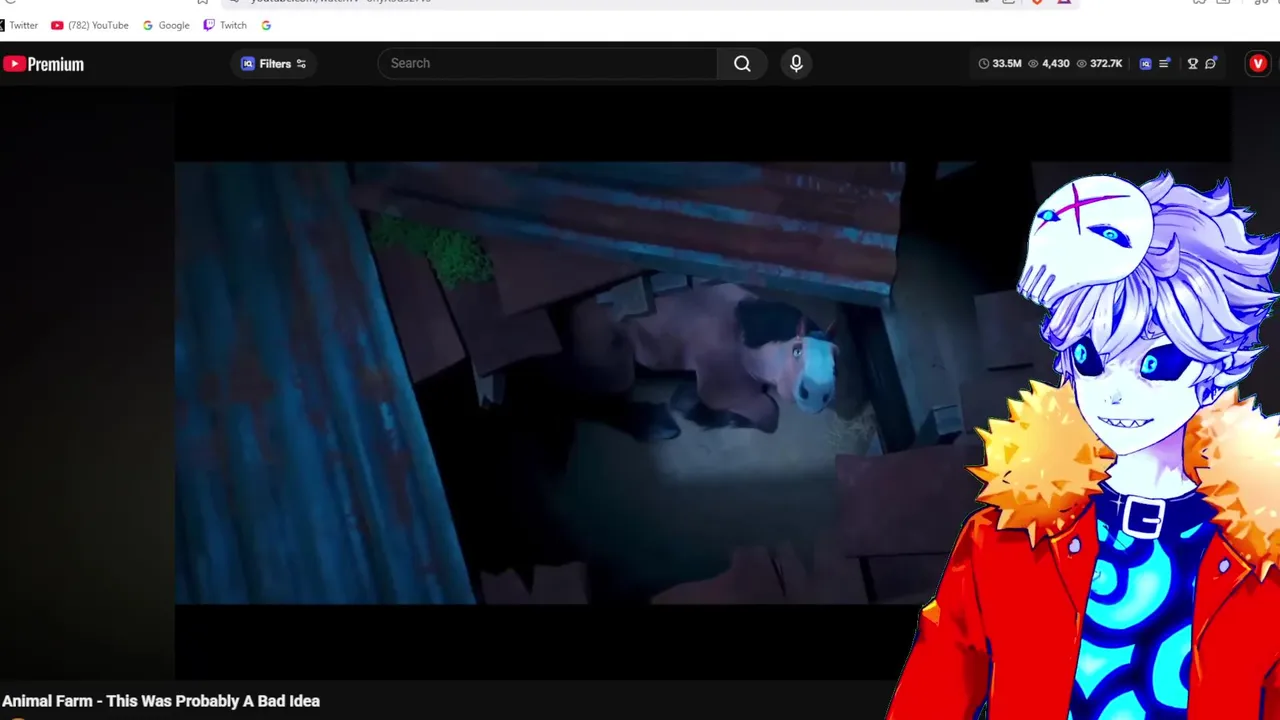Start voice search with microphone icon
This screenshot has height=720, width=1280.
(796, 63)
